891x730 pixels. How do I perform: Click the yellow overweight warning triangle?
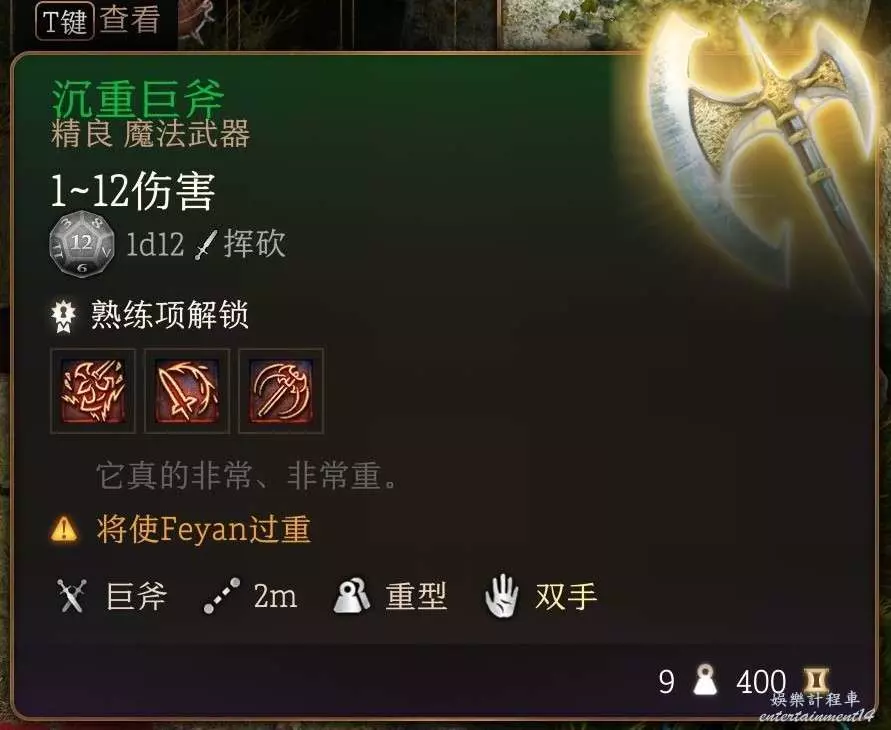click(64, 529)
